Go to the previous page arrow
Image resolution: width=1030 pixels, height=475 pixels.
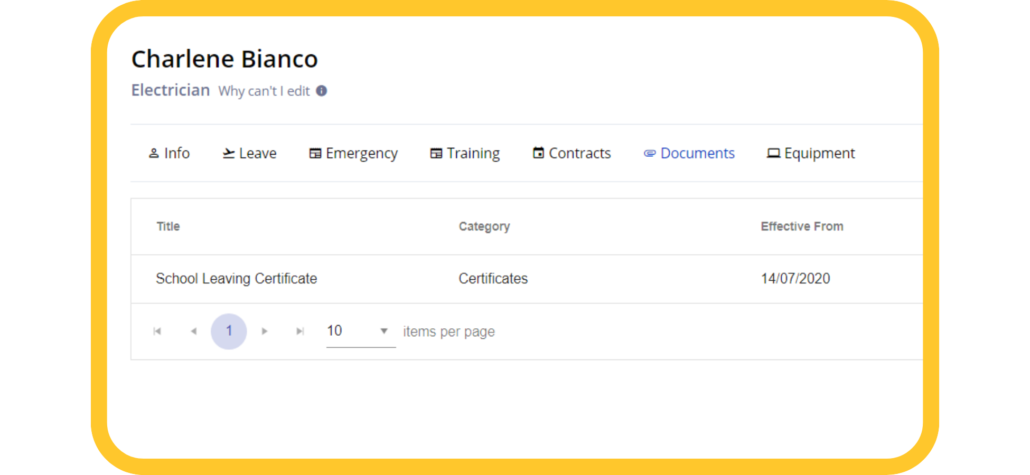pyautogui.click(x=193, y=331)
